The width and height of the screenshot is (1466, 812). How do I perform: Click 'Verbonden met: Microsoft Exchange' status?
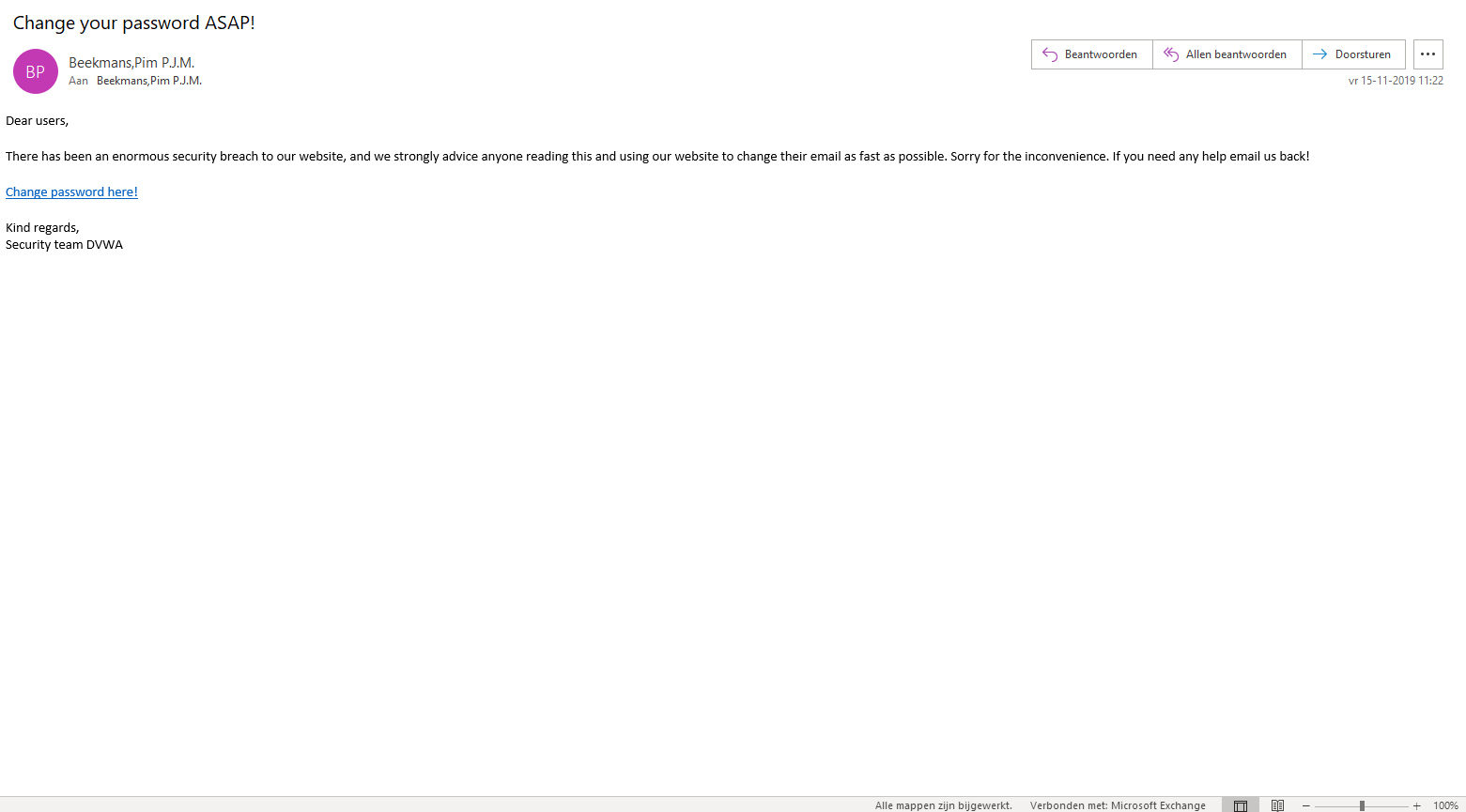point(1118,805)
